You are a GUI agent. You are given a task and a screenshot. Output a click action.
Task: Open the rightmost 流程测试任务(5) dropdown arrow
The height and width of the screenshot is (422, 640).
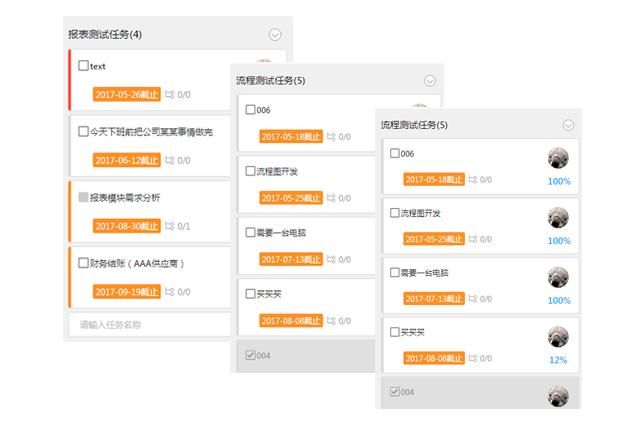tap(569, 125)
